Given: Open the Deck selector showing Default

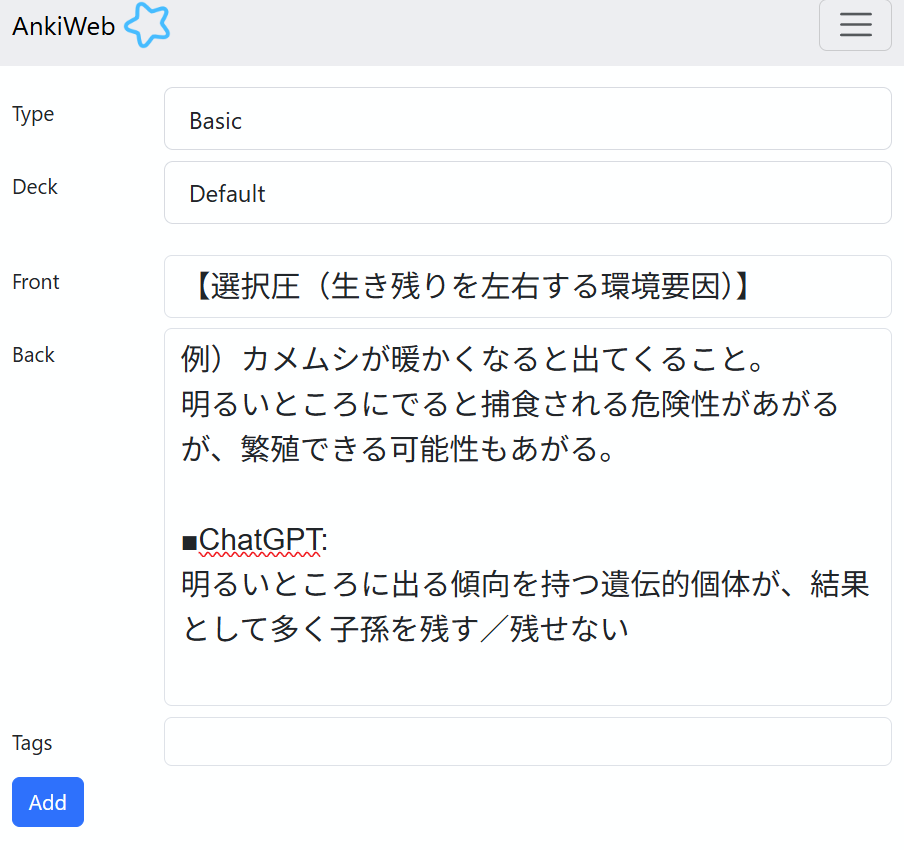Looking at the screenshot, I should (527, 193).
